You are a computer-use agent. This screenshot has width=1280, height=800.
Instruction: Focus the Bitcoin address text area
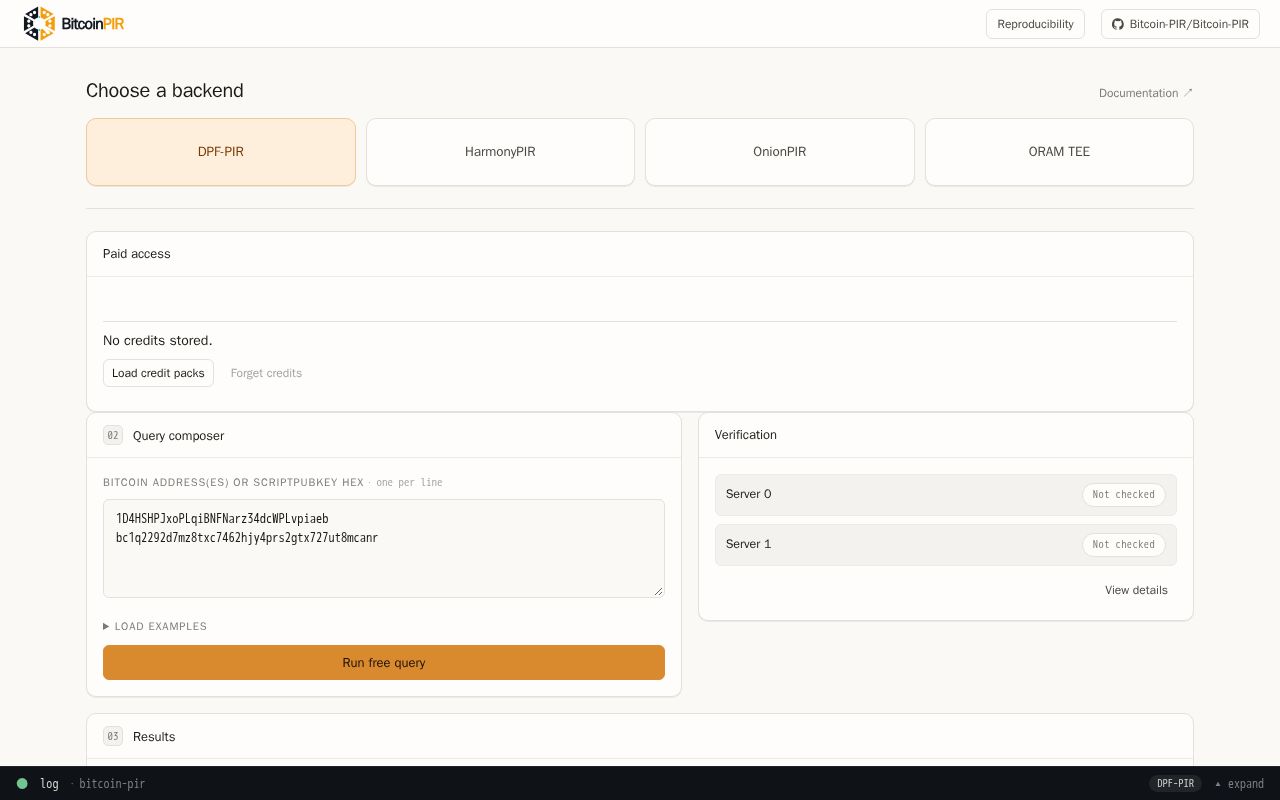click(x=384, y=548)
